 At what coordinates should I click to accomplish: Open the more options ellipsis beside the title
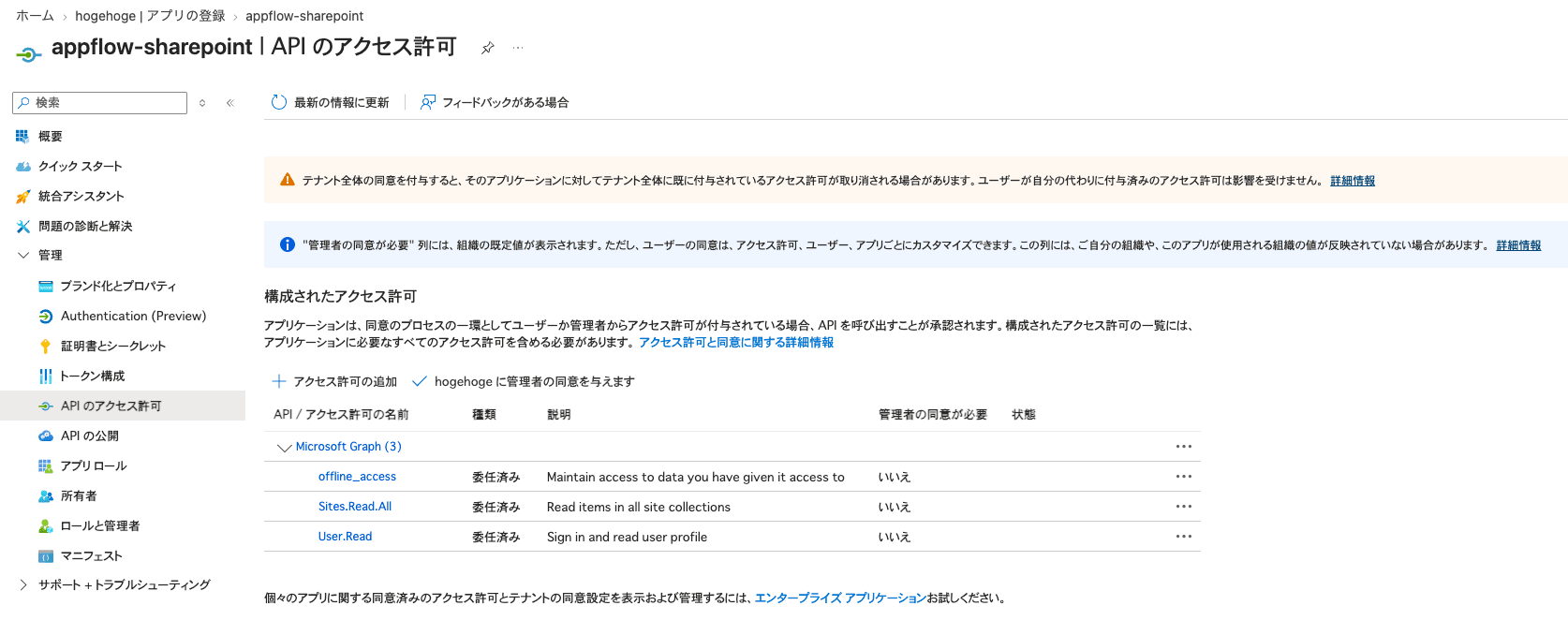click(x=517, y=47)
